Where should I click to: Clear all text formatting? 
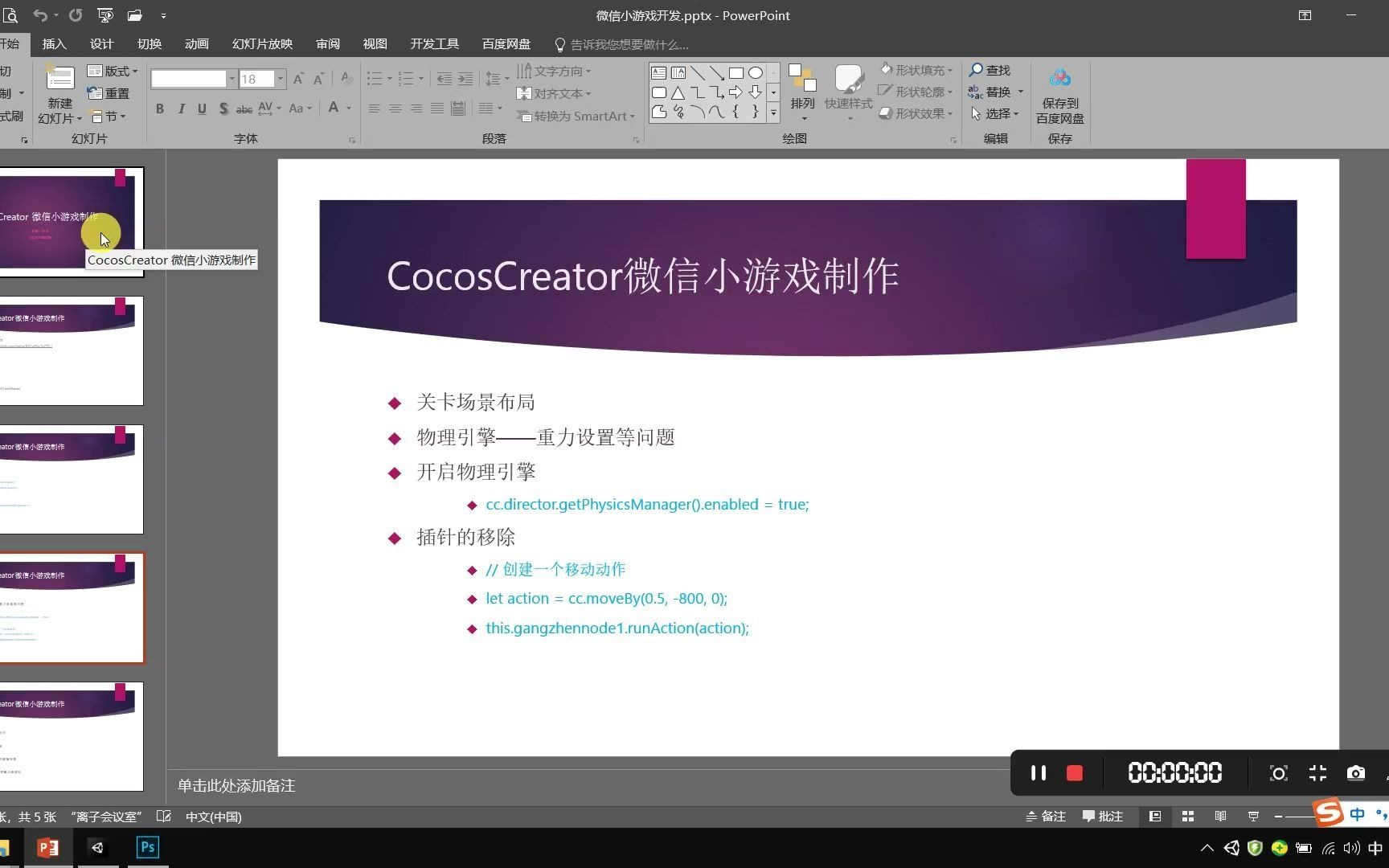346,79
